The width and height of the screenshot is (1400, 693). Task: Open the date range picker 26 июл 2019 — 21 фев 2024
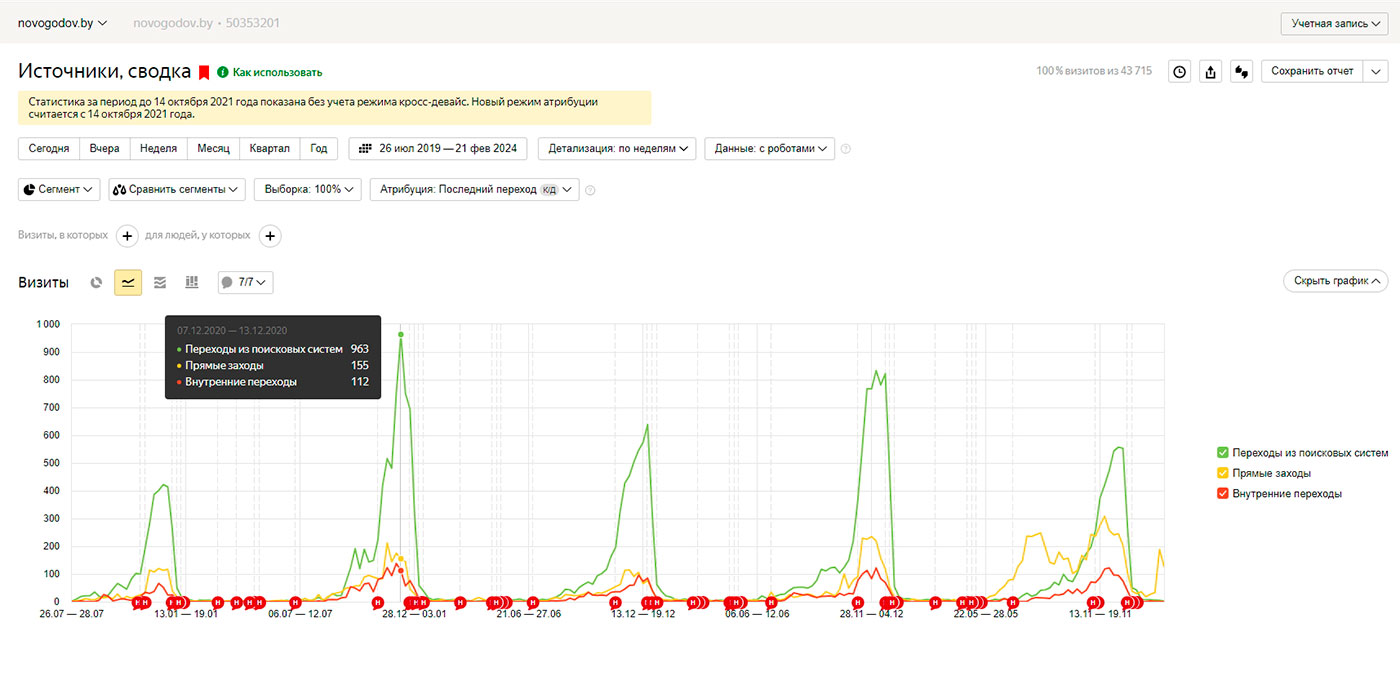tap(438, 148)
